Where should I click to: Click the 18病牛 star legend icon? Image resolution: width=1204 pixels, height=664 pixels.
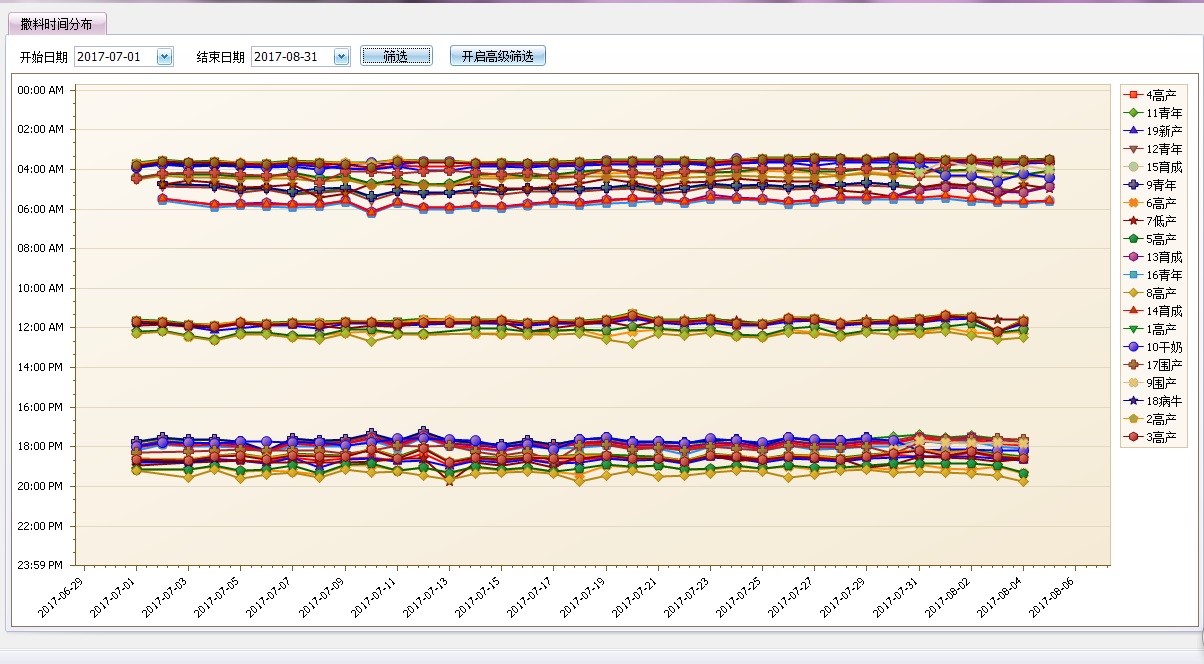tap(1132, 401)
